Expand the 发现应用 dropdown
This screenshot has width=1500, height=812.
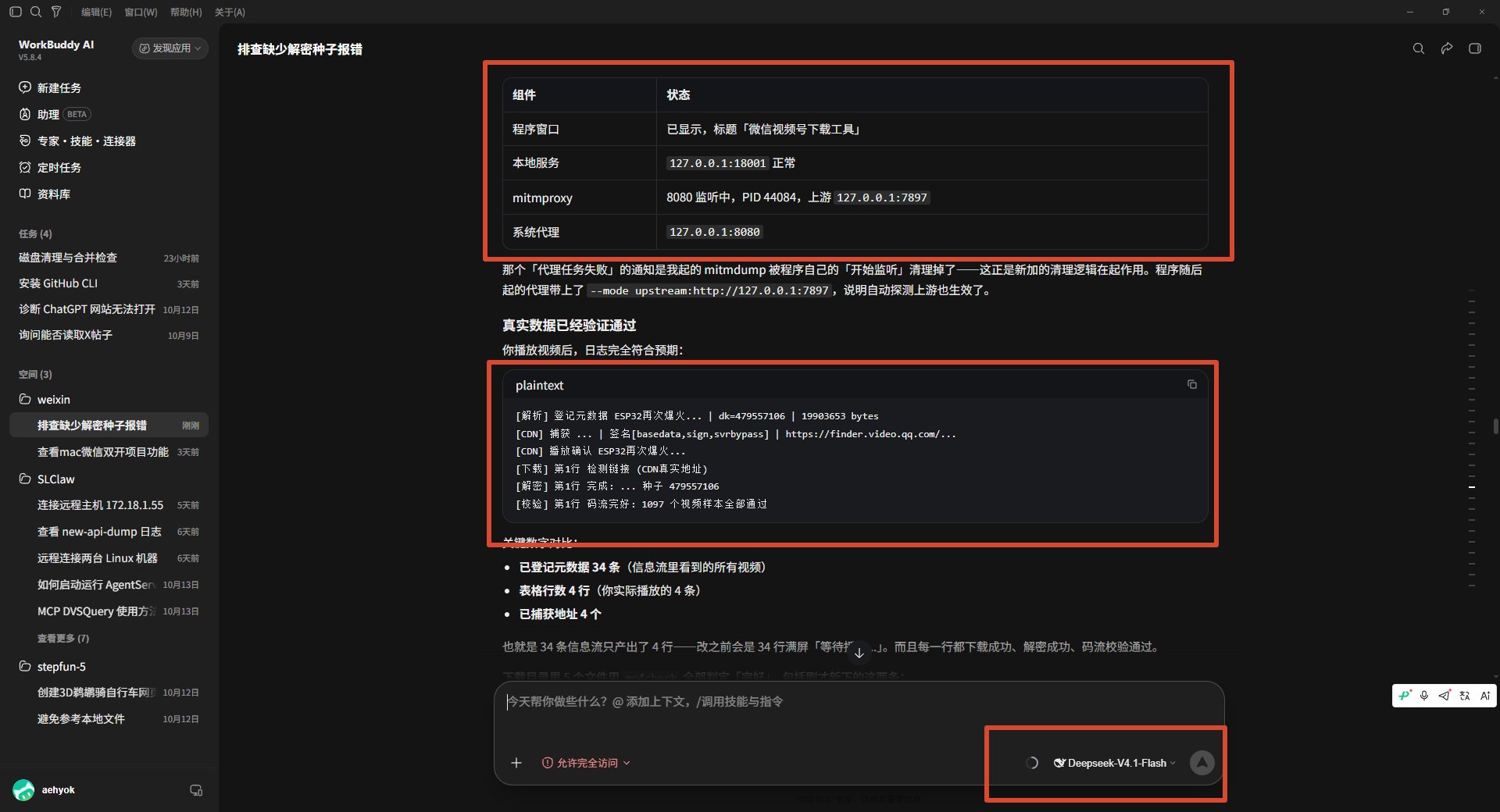coord(170,48)
